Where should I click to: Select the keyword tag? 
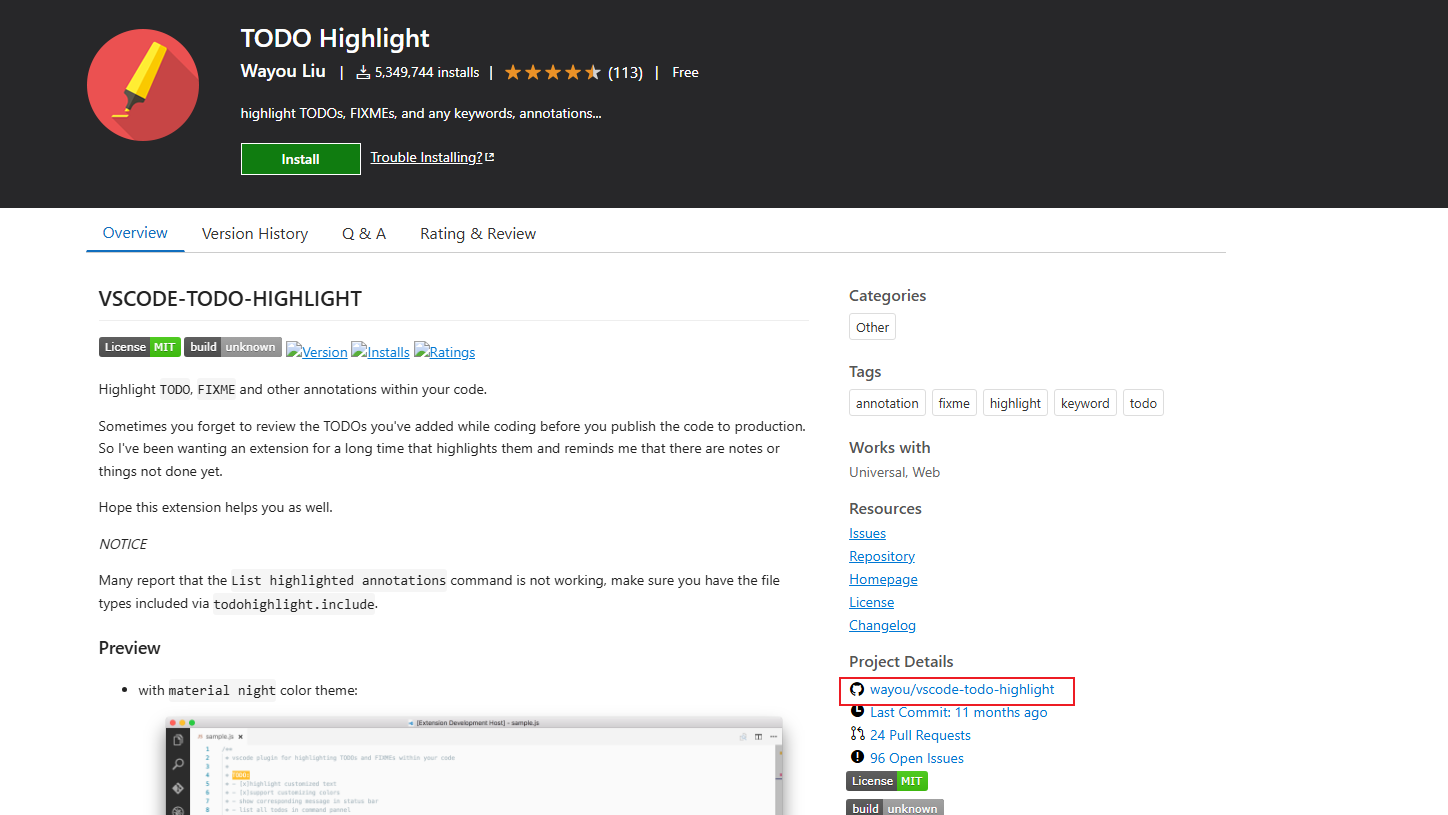(x=1085, y=403)
